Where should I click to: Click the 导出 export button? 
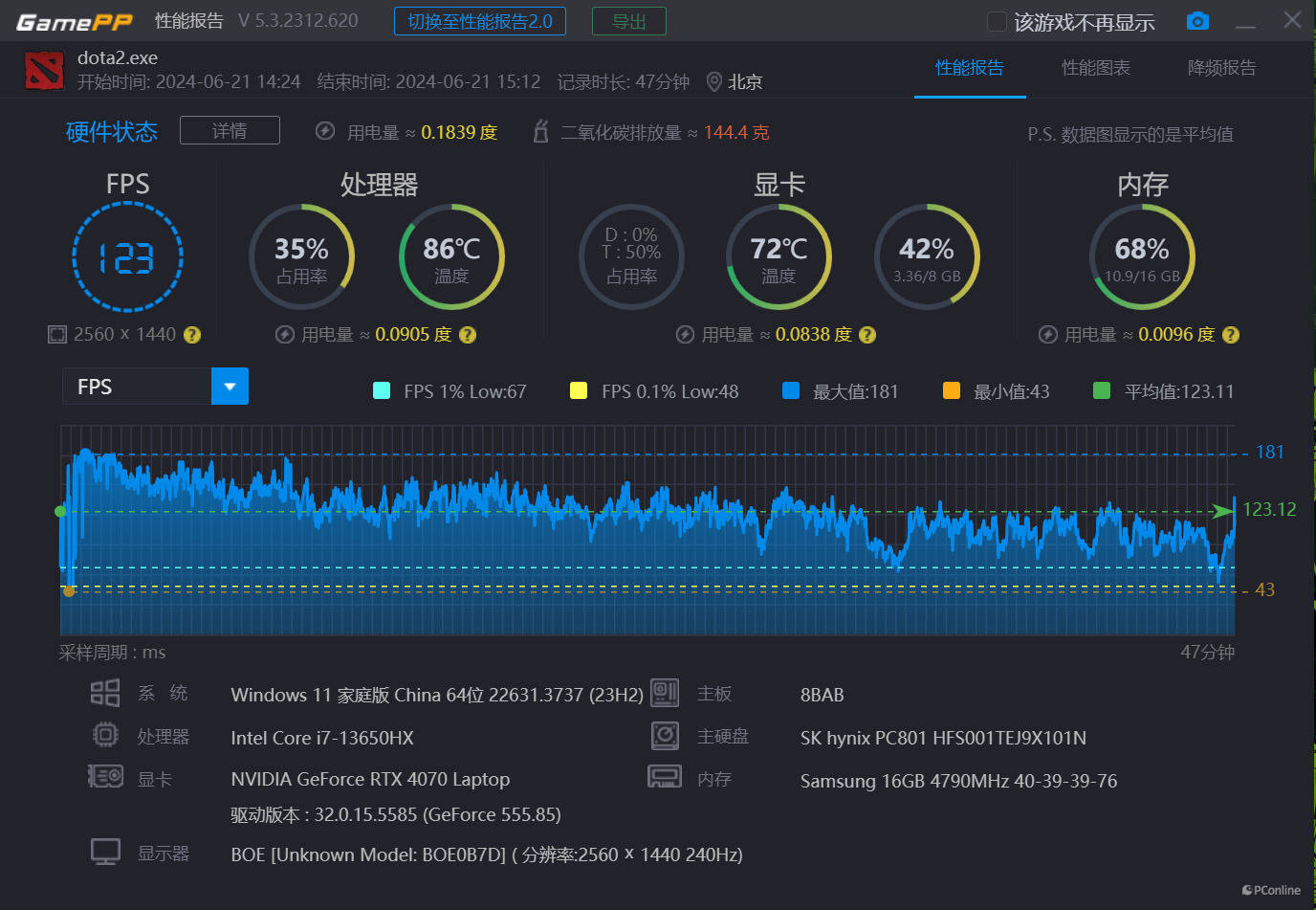click(628, 21)
